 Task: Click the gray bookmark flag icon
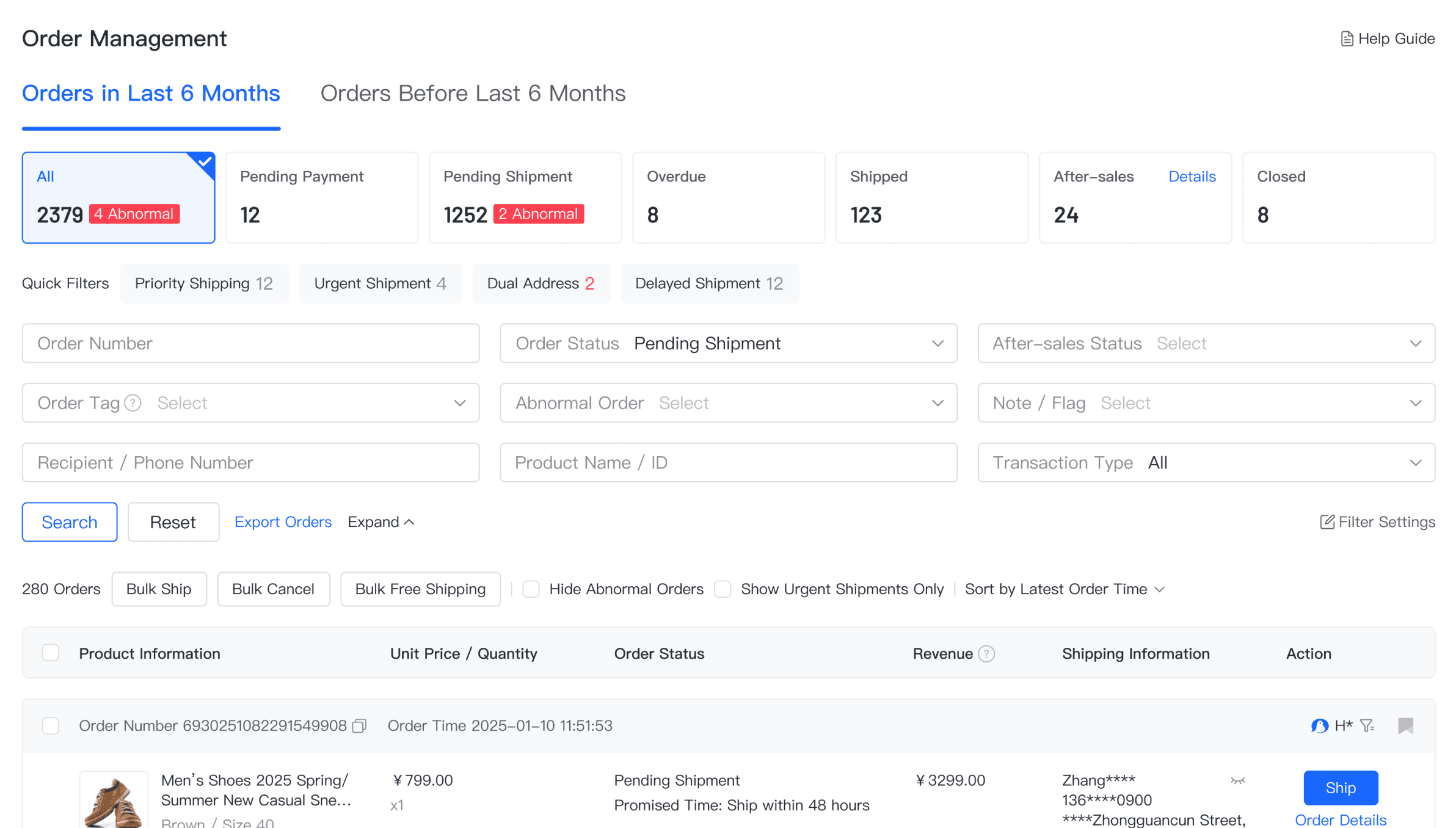(1405, 725)
